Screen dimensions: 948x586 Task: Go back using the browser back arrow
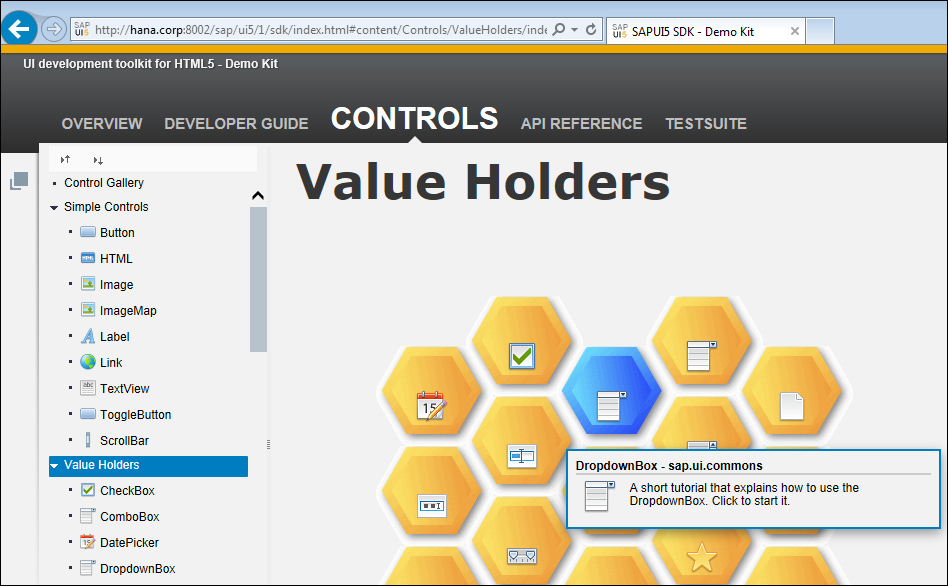(19, 28)
